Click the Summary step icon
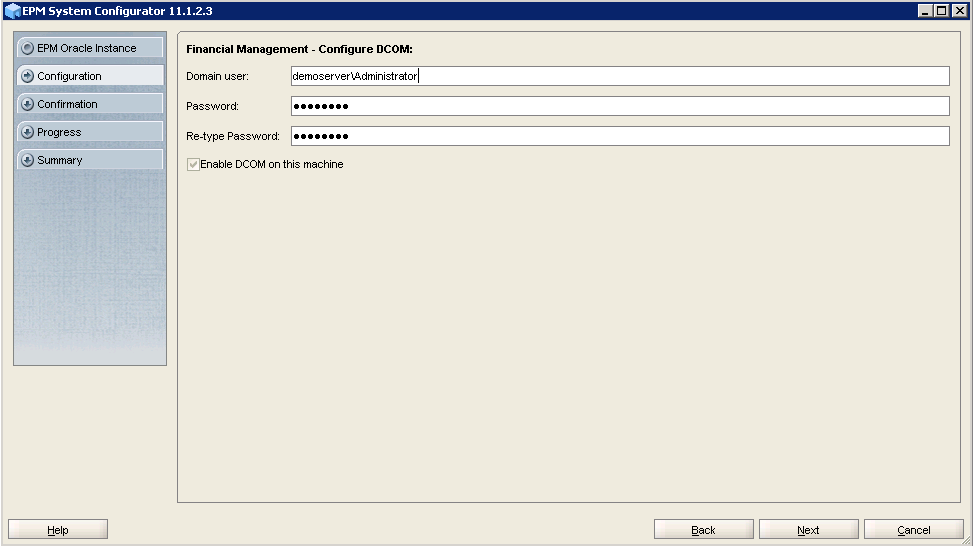Image resolution: width=973 pixels, height=546 pixels. [x=27, y=159]
